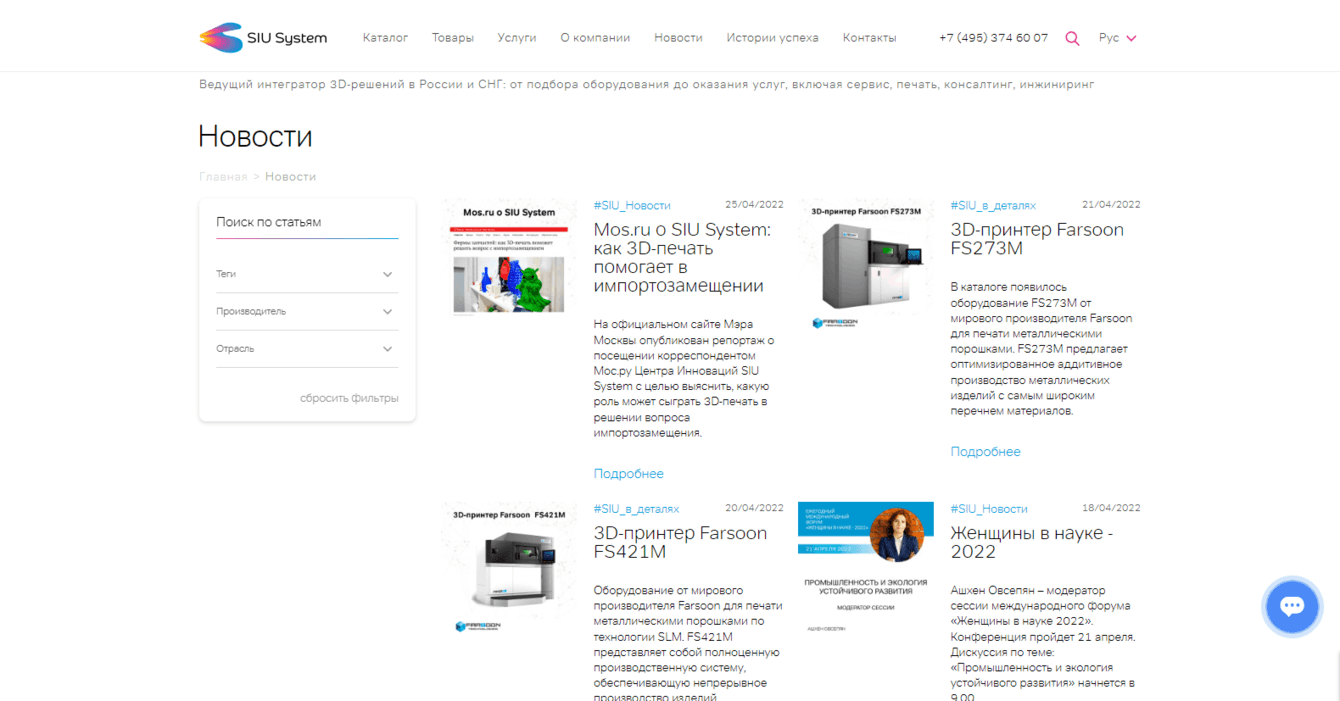This screenshot has height=701, width=1340.
Task: Reset filters via сбросить фильтры
Action: [349, 398]
